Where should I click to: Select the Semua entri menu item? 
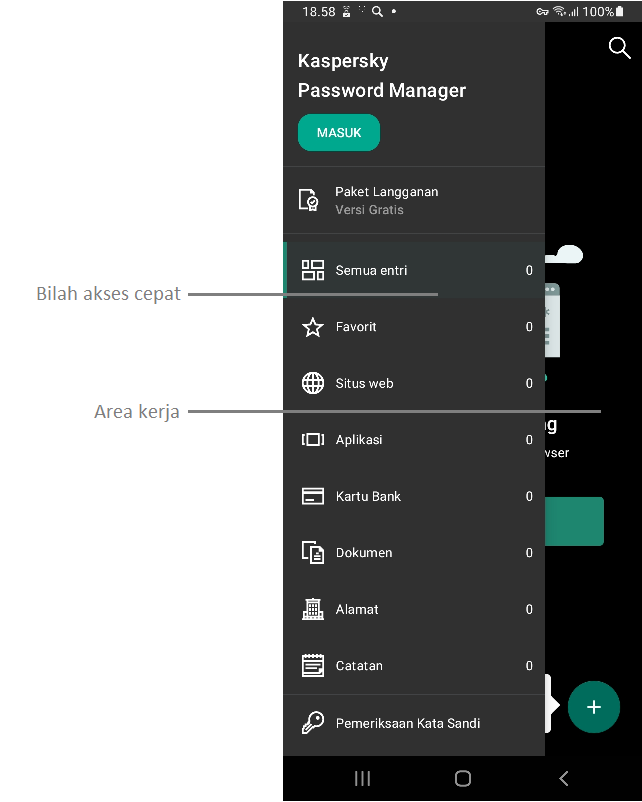(371, 270)
